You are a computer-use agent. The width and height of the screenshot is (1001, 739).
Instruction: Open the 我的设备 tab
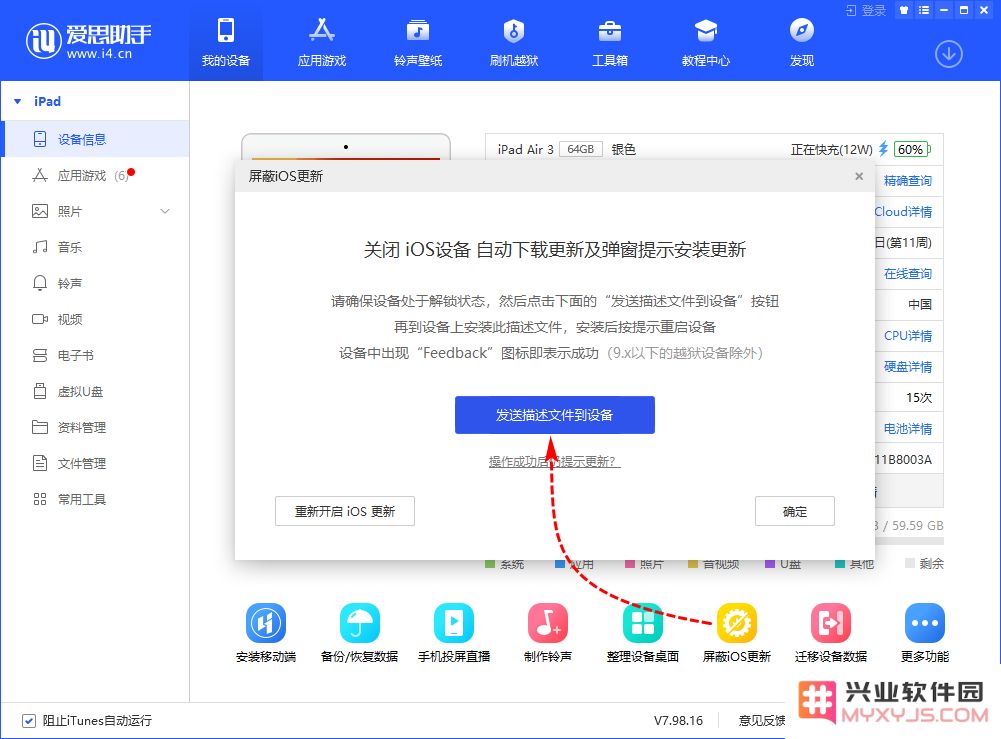[226, 42]
